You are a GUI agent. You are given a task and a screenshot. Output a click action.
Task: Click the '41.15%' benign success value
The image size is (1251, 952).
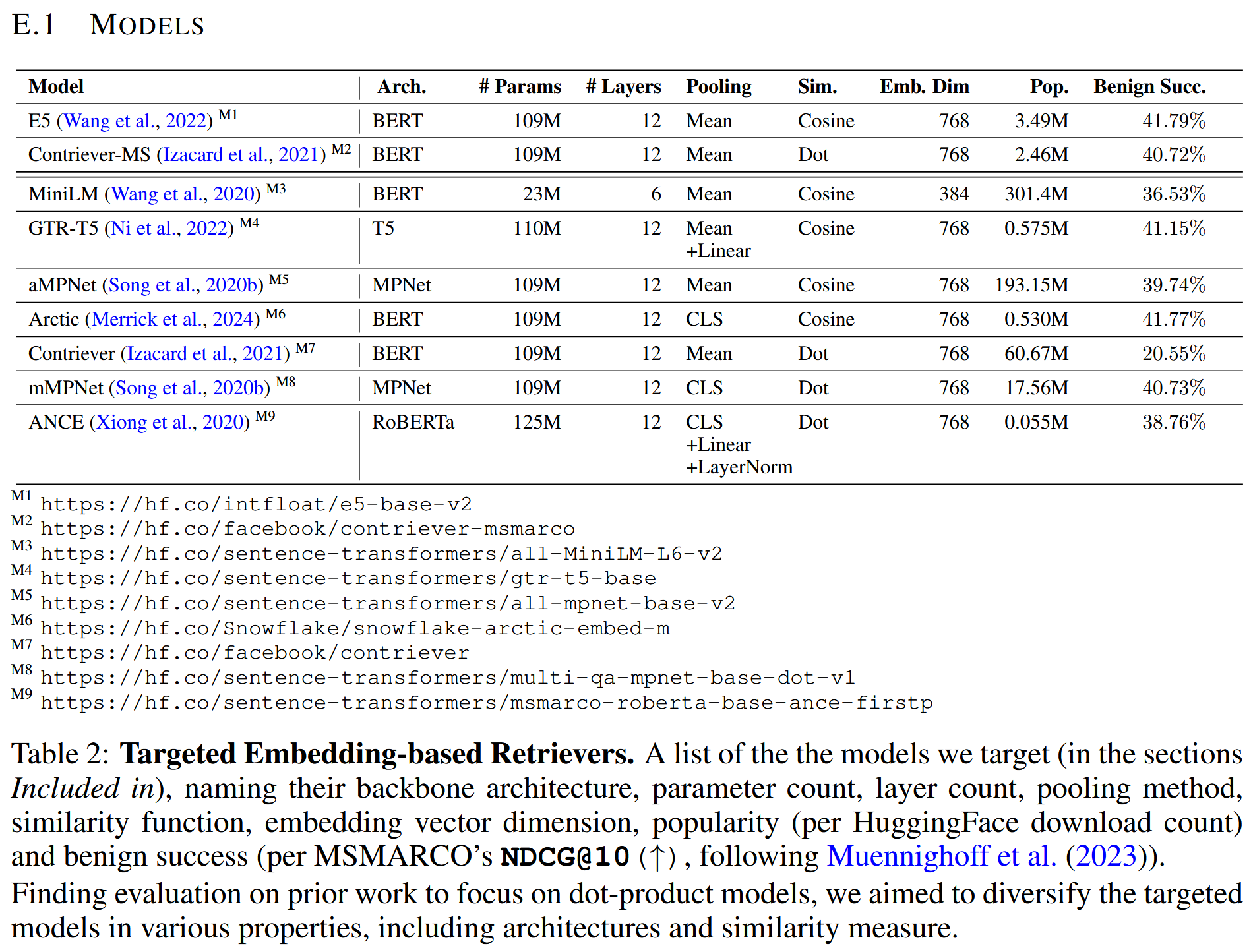[1174, 229]
